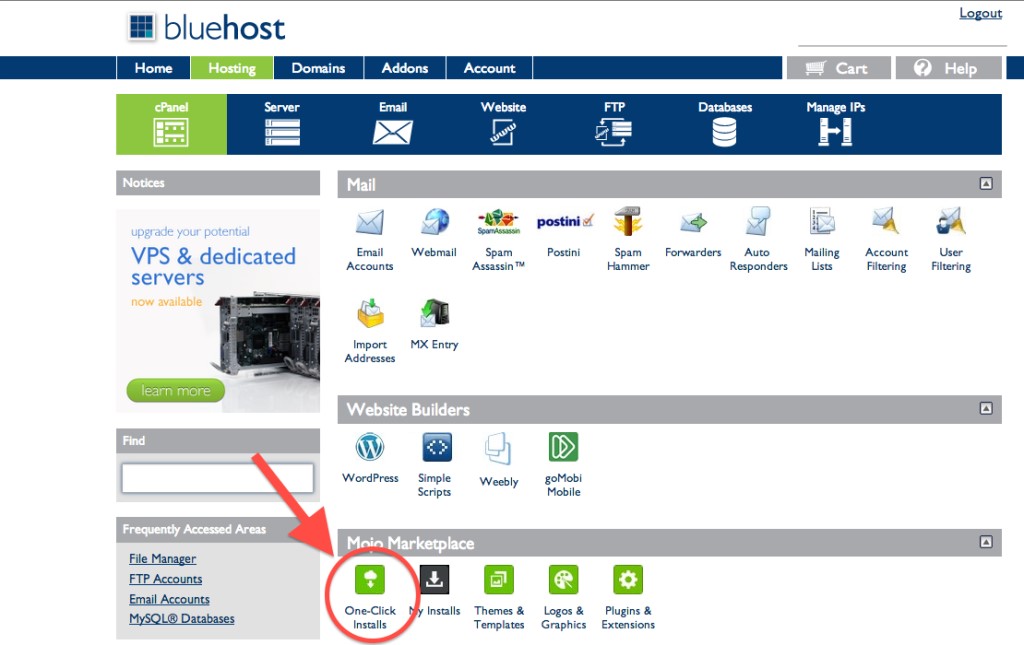Browse Logos & Graphics

(x=564, y=598)
